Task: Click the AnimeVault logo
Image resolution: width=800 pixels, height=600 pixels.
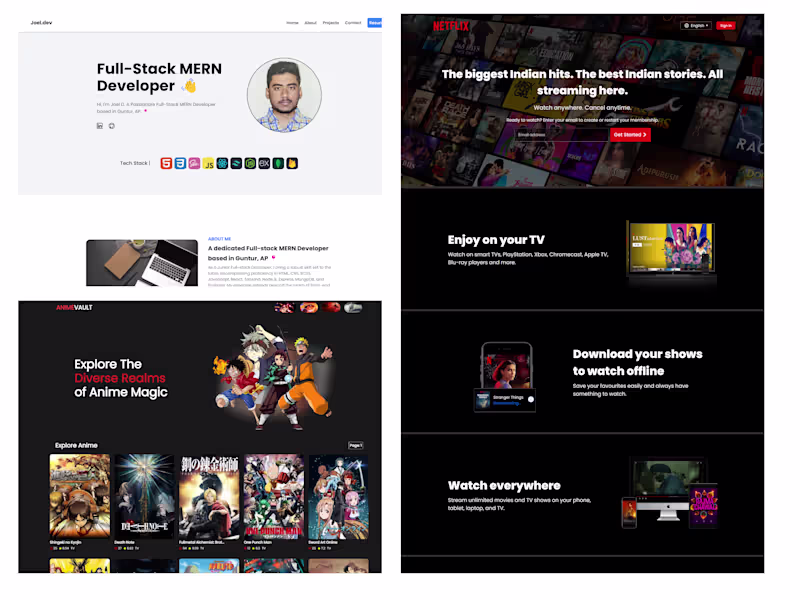Action: pos(74,308)
